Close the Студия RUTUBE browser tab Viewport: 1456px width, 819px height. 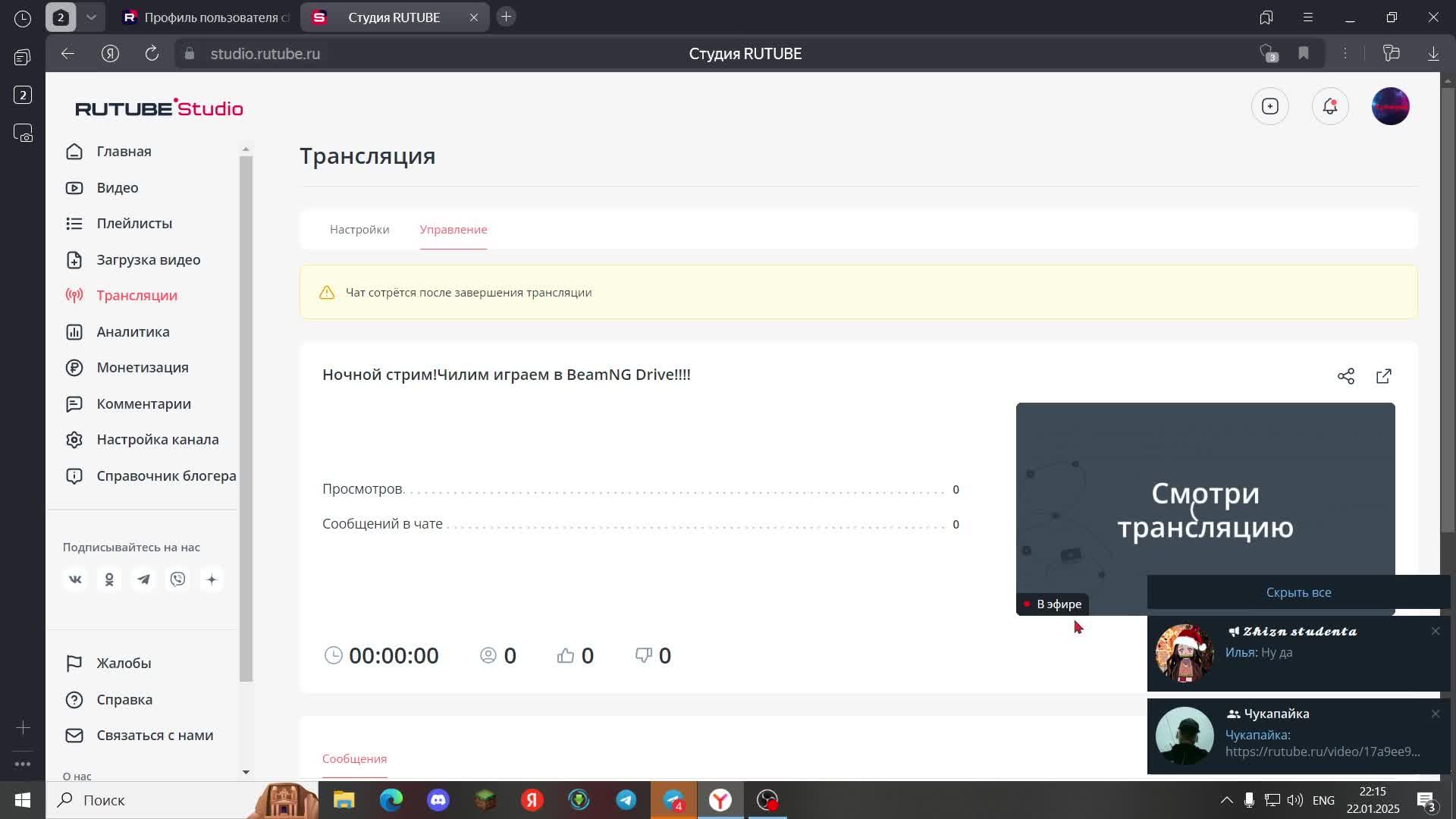click(474, 17)
